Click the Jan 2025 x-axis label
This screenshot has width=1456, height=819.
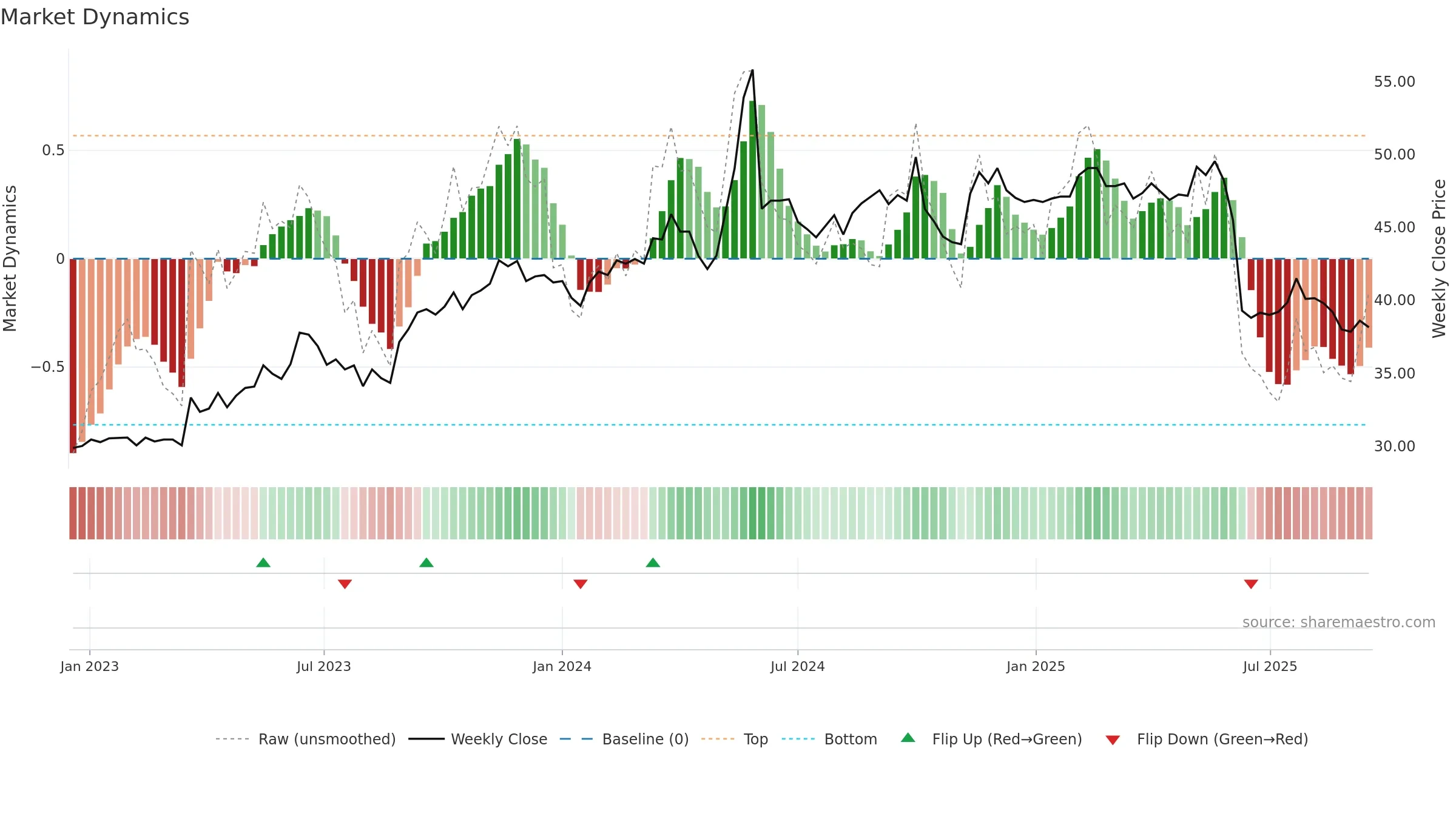point(1036,666)
